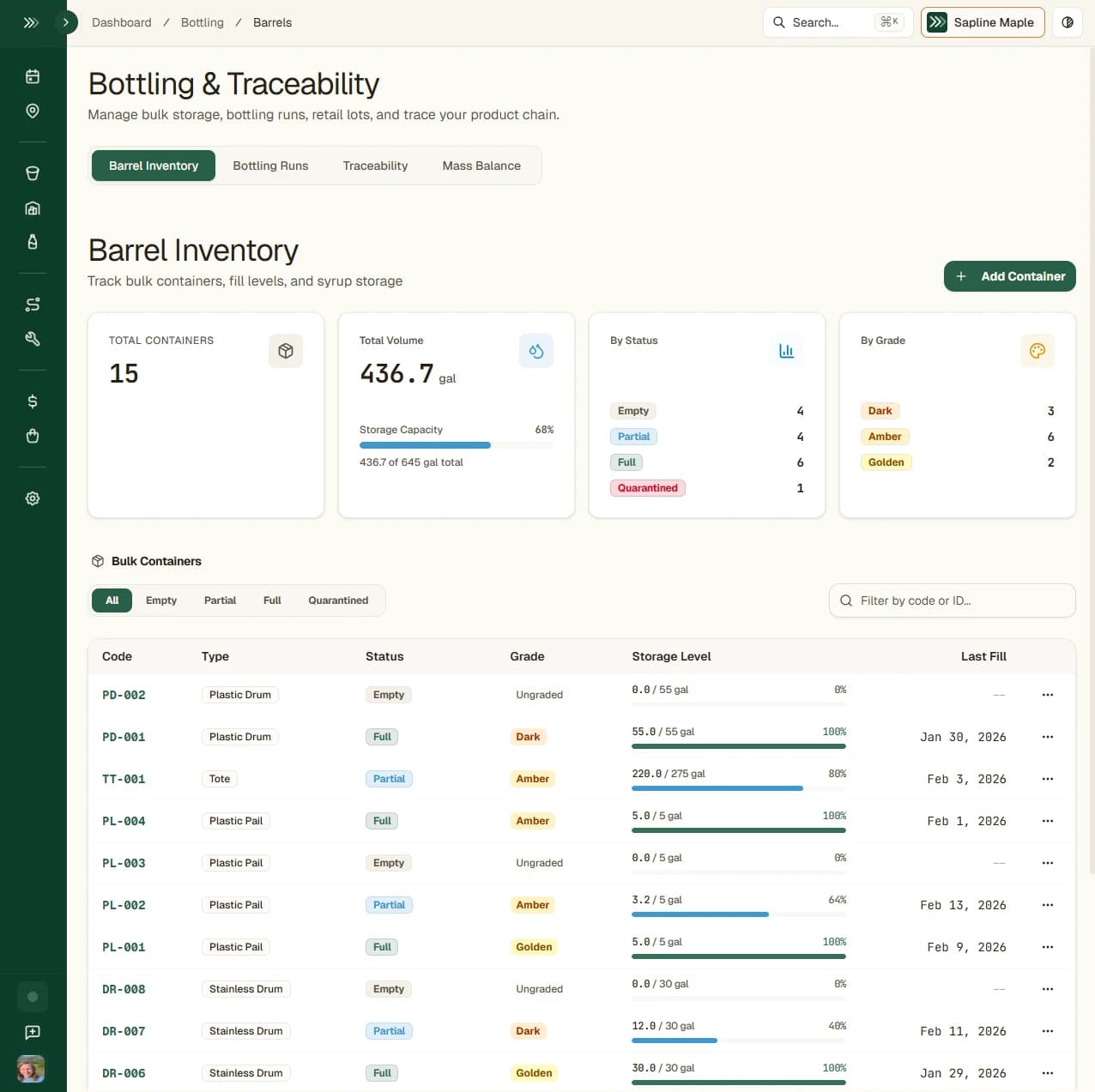Expand the sidebar with the chevrons button

click(32, 23)
